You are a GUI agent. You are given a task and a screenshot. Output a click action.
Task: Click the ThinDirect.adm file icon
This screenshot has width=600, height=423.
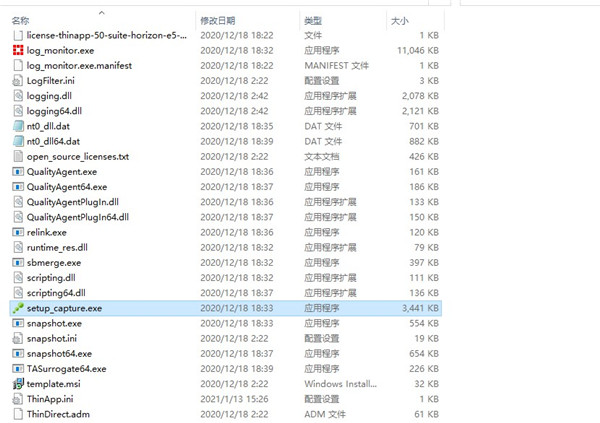[18, 414]
